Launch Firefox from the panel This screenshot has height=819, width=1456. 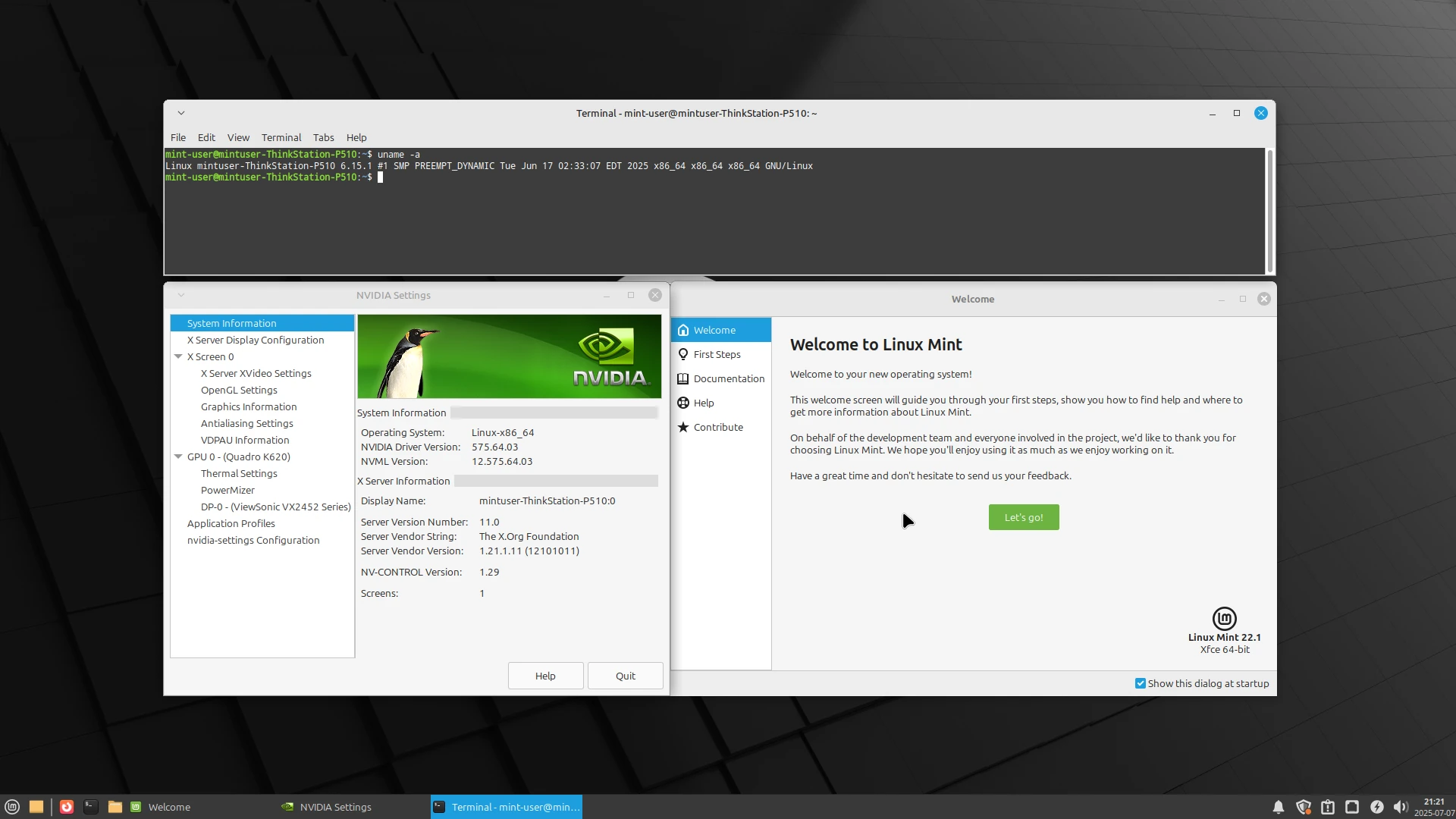coord(67,807)
